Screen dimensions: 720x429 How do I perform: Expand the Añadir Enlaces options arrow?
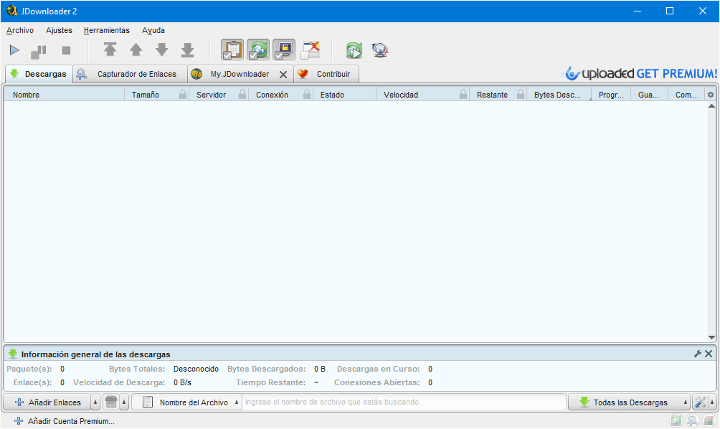point(96,402)
